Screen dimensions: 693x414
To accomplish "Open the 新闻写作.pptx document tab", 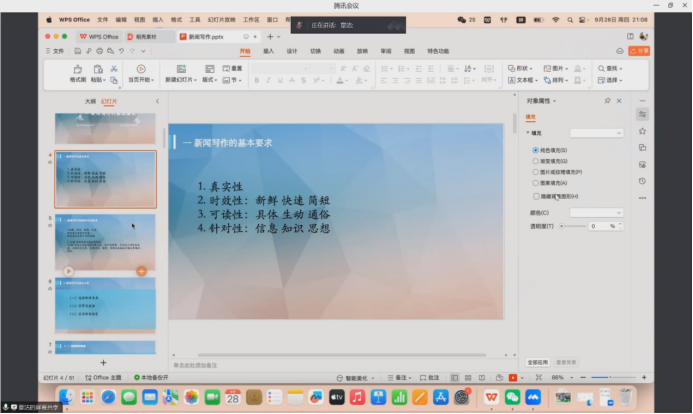I will [210, 36].
